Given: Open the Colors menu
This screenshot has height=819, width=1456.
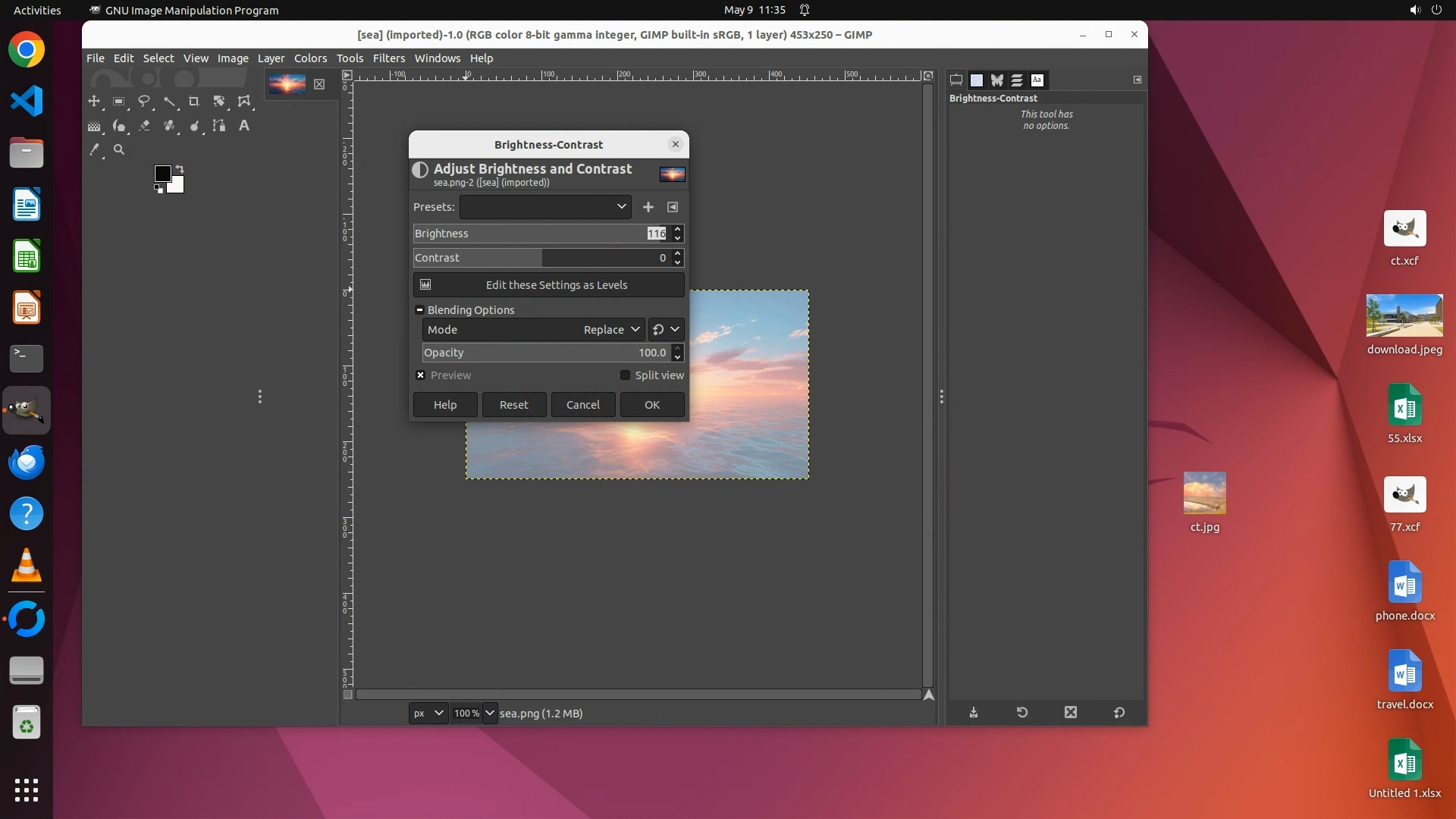Looking at the screenshot, I should pos(310,58).
